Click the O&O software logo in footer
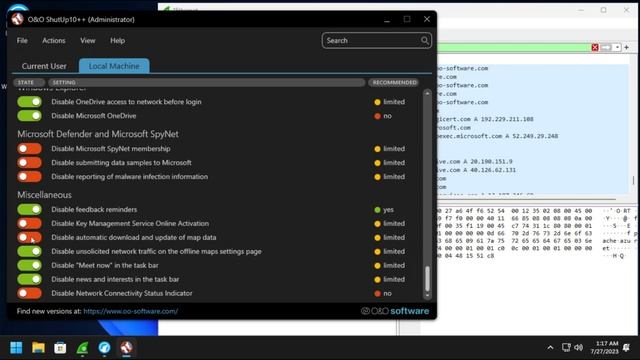The image size is (640, 360). (395, 311)
